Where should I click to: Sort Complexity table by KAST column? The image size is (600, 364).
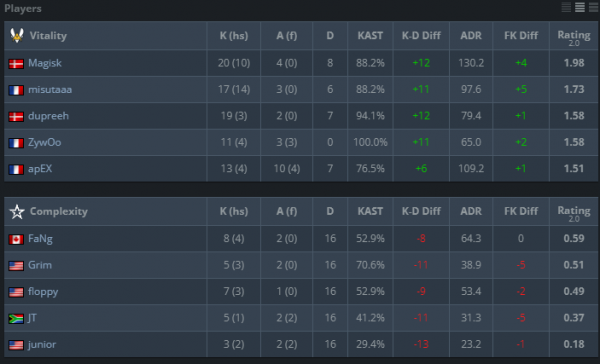click(x=370, y=211)
